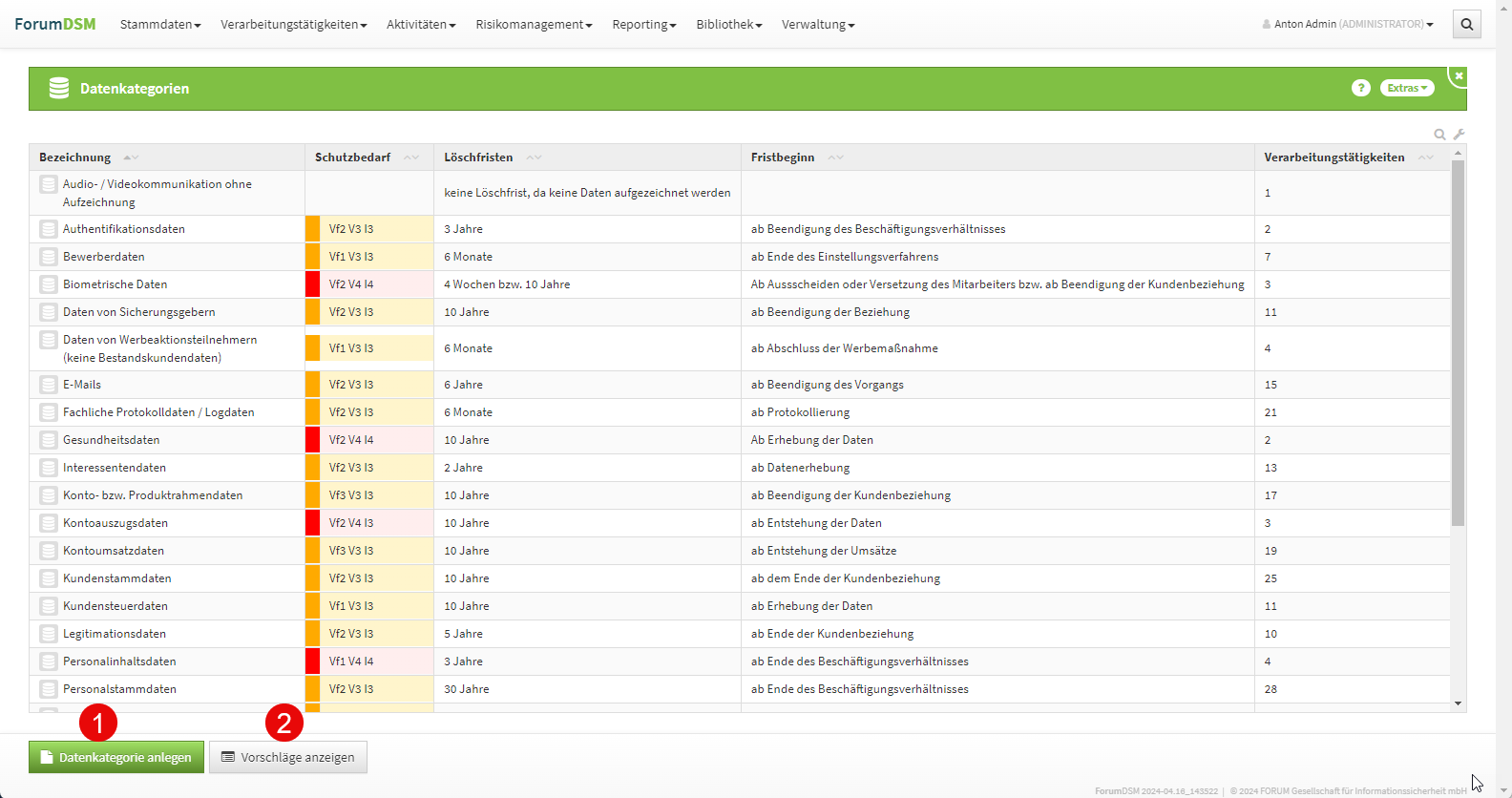Close the Datenkategorien panel
The height and width of the screenshot is (798, 1512).
tap(1459, 75)
